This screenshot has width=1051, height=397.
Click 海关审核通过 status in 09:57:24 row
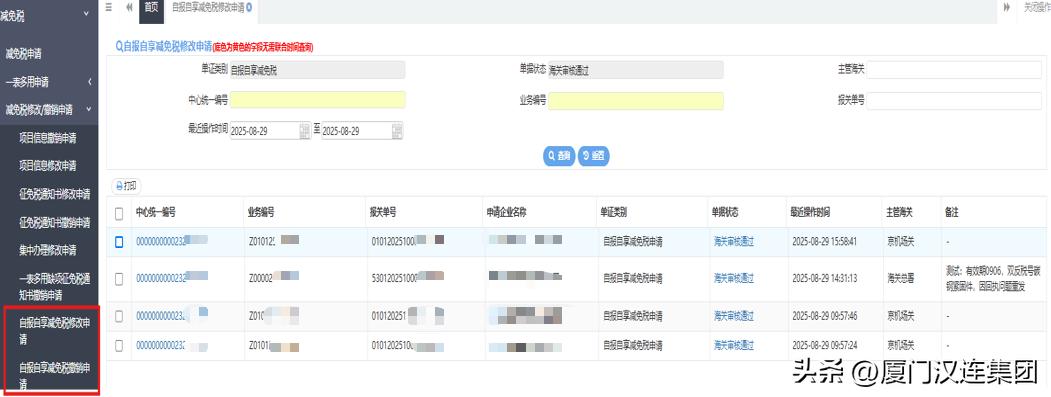pyautogui.click(x=734, y=345)
